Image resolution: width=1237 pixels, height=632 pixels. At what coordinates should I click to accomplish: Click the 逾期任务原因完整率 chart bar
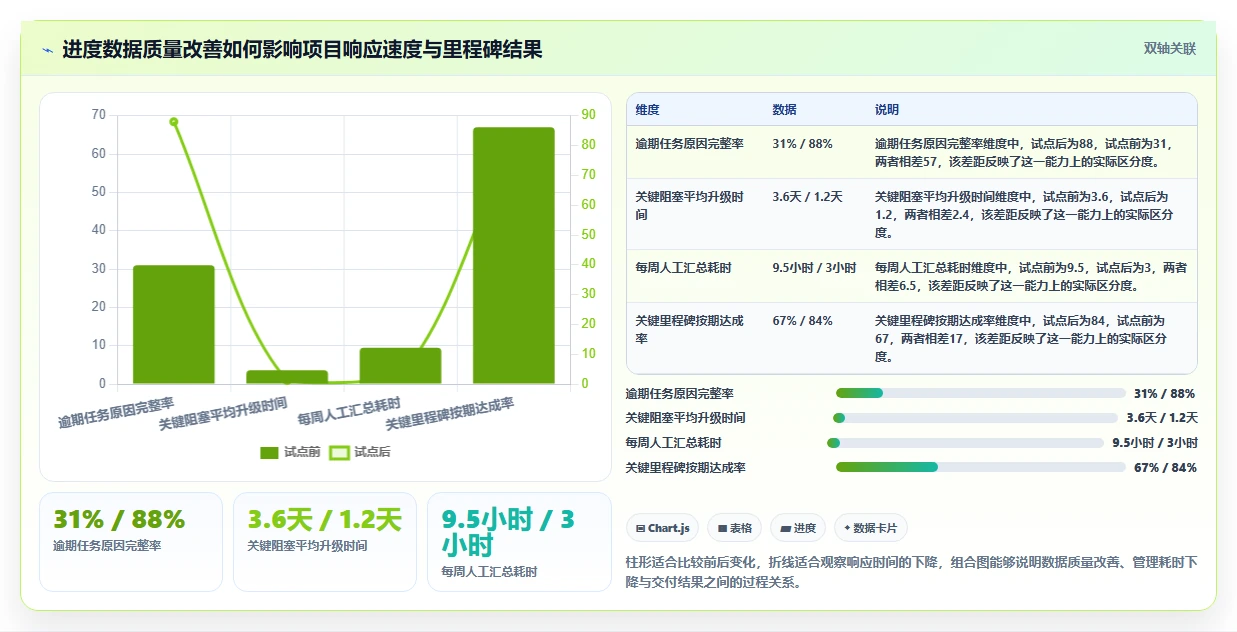(x=174, y=324)
